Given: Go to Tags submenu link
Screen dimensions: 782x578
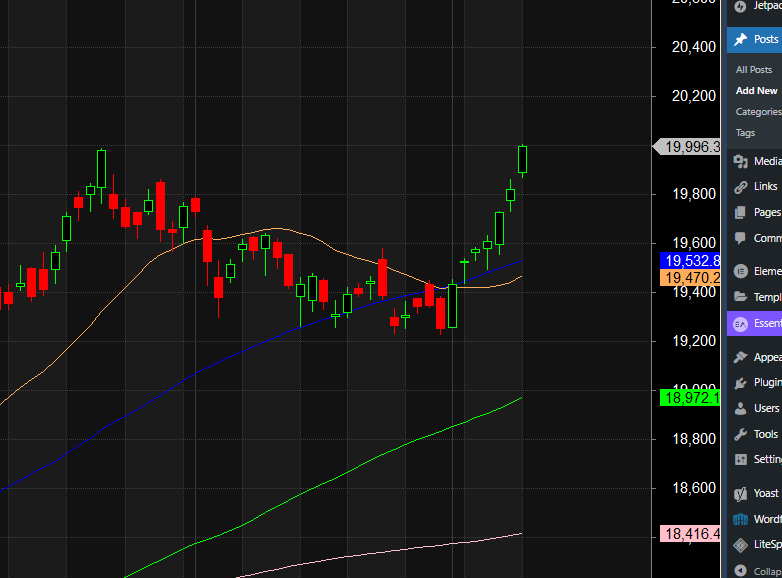Looking at the screenshot, I should pos(745,133).
